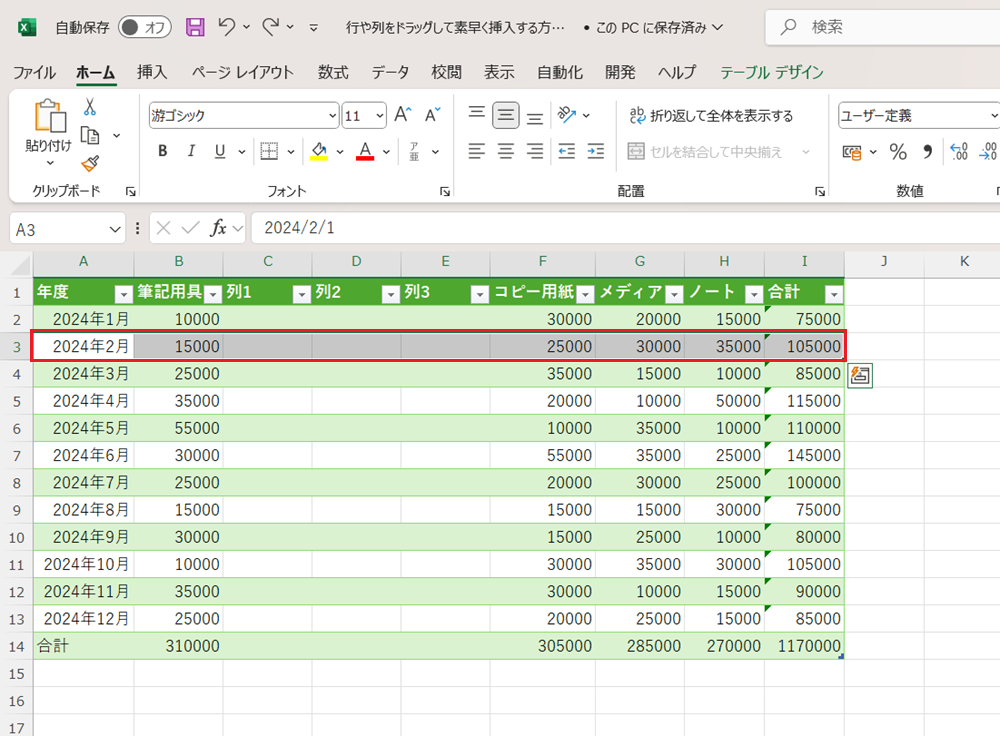The height and width of the screenshot is (736, 1000).
Task: Apply borders with the border icon
Action: pos(269,151)
